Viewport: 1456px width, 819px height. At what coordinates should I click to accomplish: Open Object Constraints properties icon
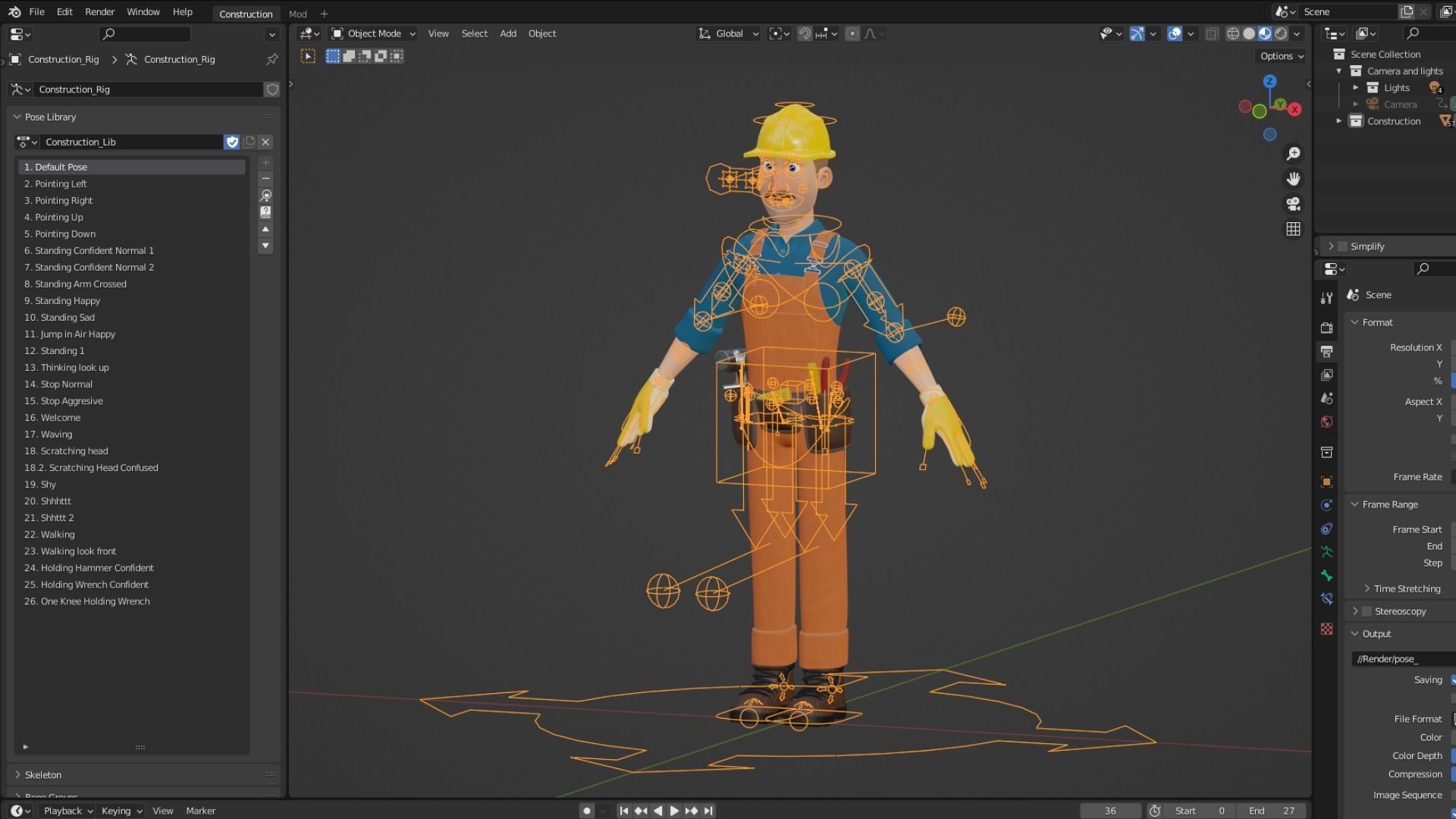tap(1326, 529)
